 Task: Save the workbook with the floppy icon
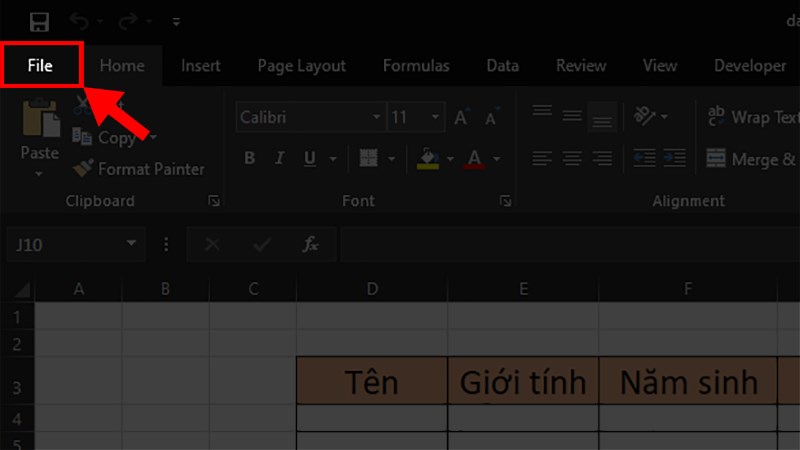pyautogui.click(x=39, y=22)
